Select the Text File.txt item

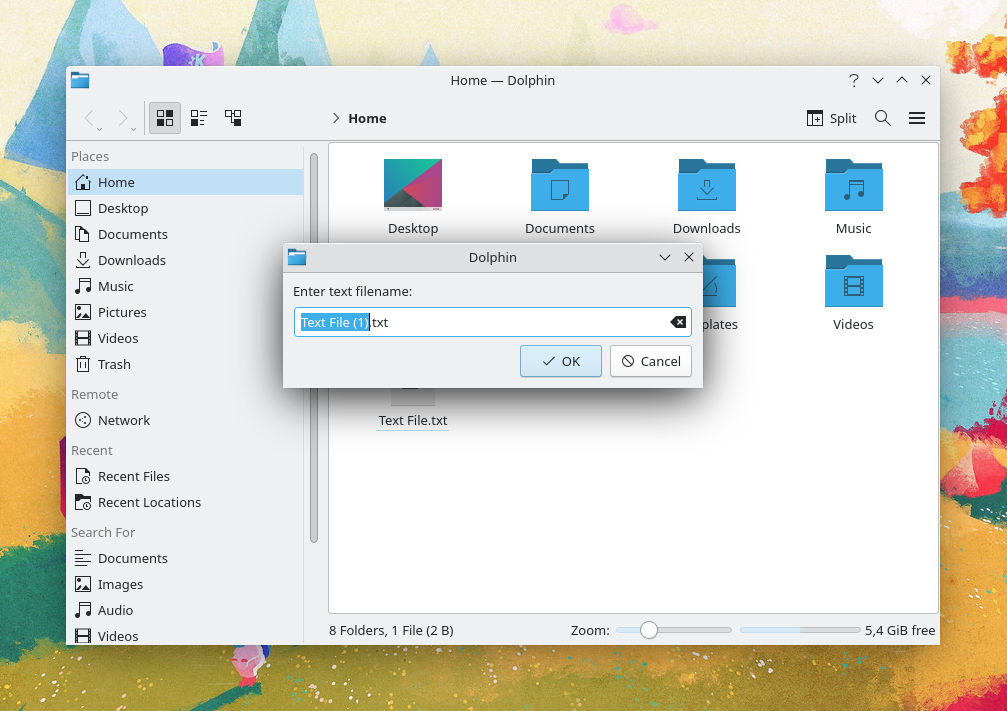(x=413, y=421)
